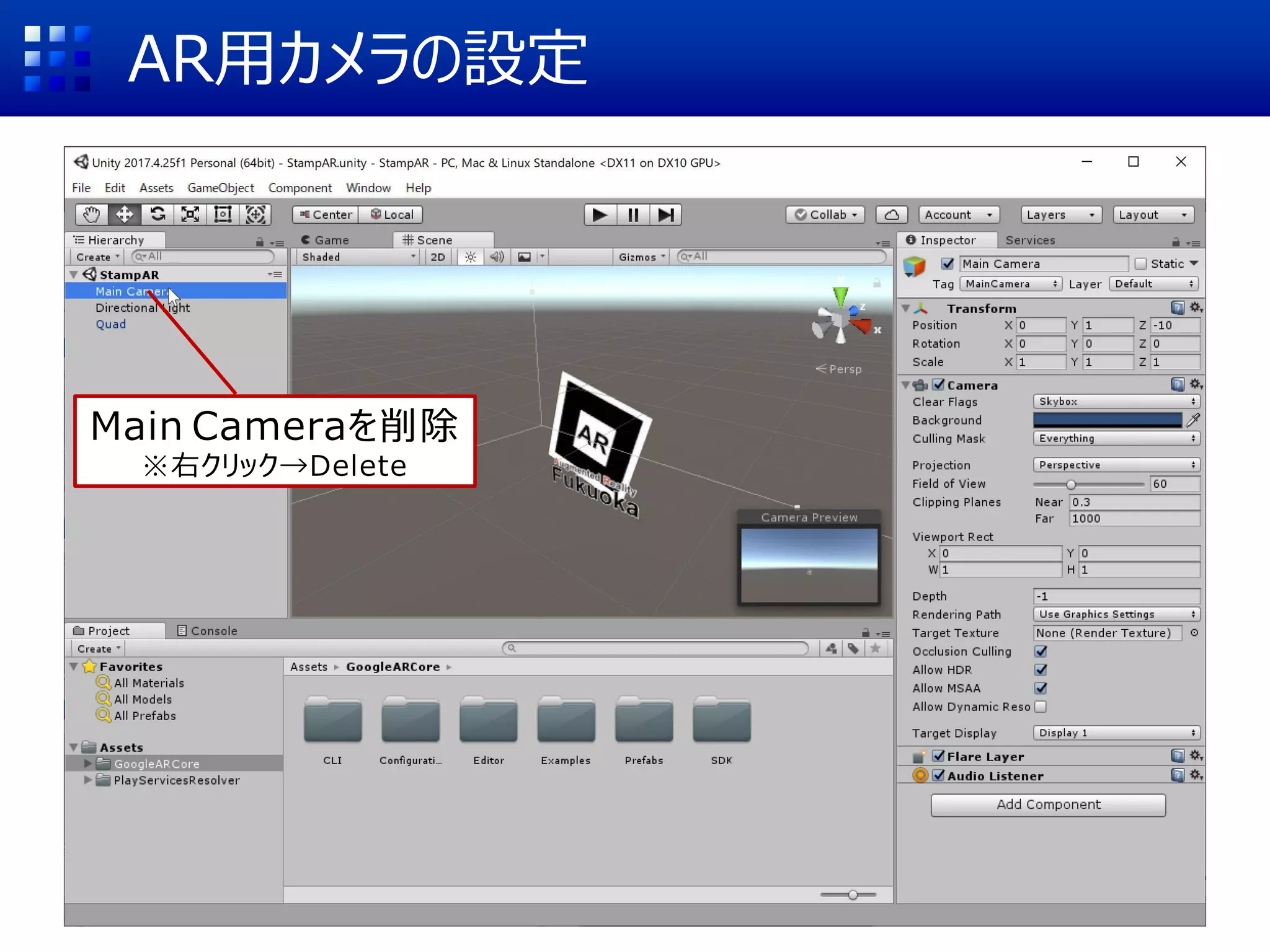Click search by type icon in Project
The image size is (1270, 952).
pyautogui.click(x=832, y=648)
